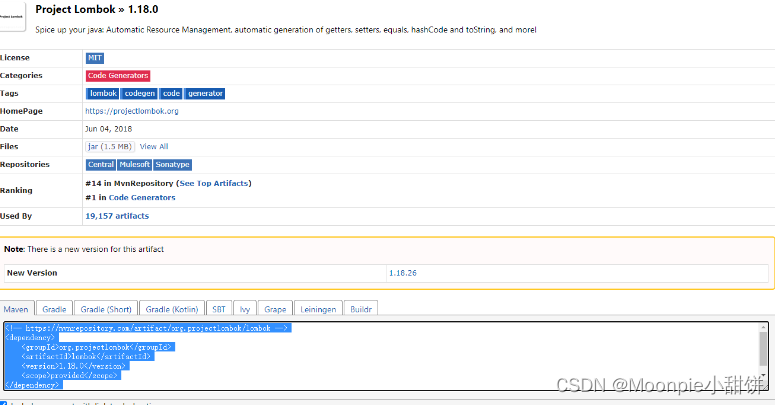The height and width of the screenshot is (405, 779).
Task: Select the codegen tag
Action: tap(139, 93)
